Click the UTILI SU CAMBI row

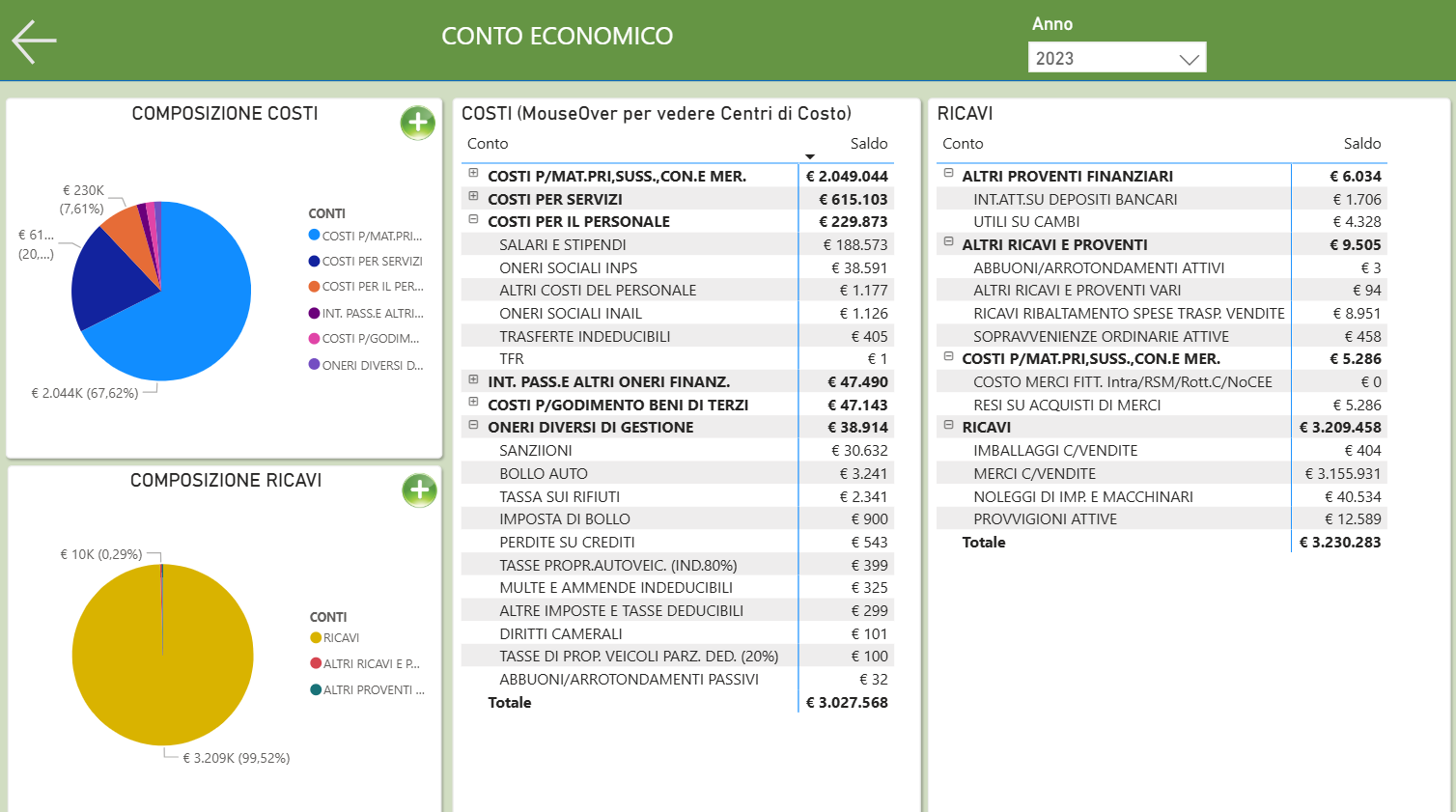coord(1162,222)
